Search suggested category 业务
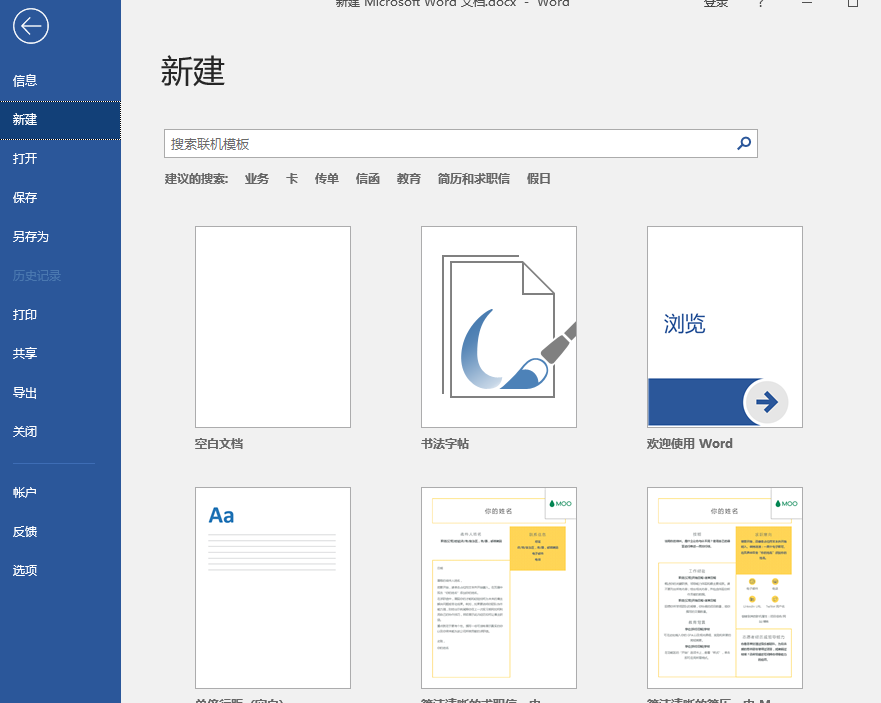 pos(257,179)
